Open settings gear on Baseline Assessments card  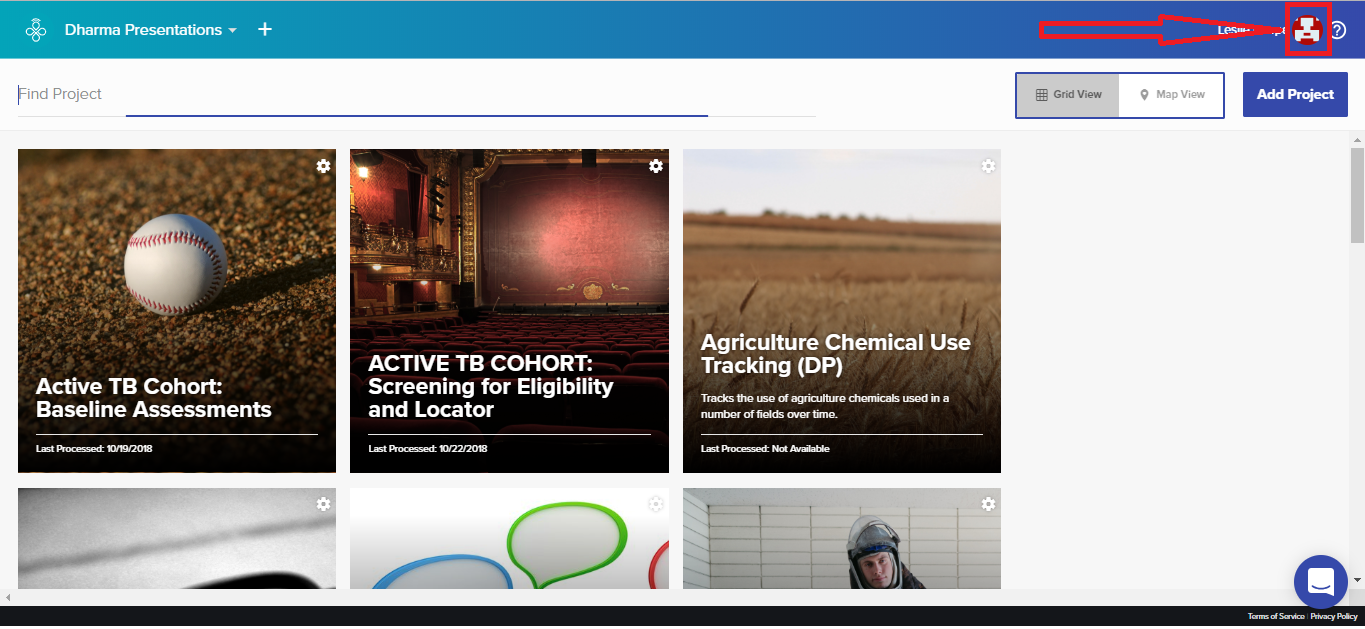tap(323, 166)
